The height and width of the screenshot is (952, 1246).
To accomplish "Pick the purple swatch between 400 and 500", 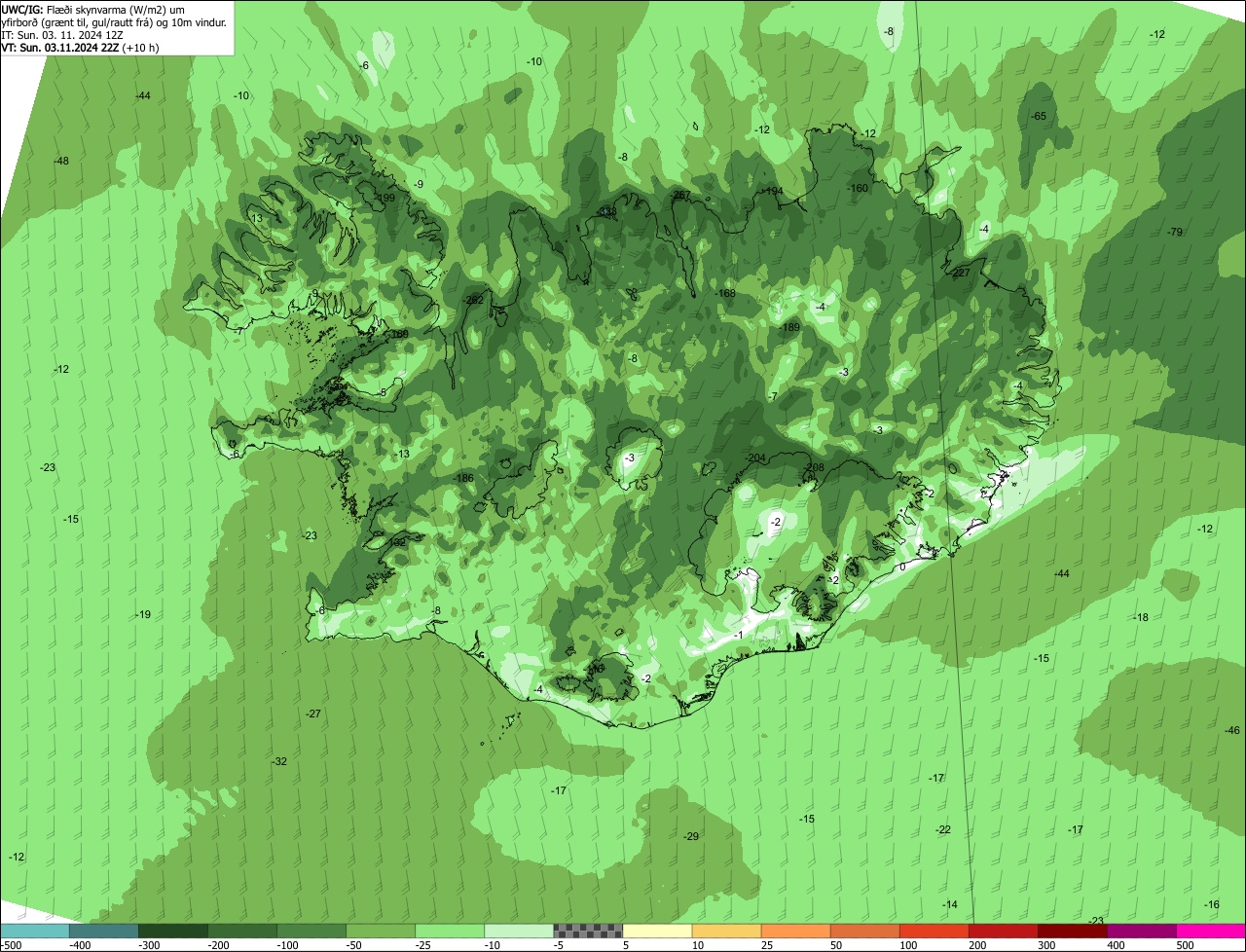I will 1141,931.
